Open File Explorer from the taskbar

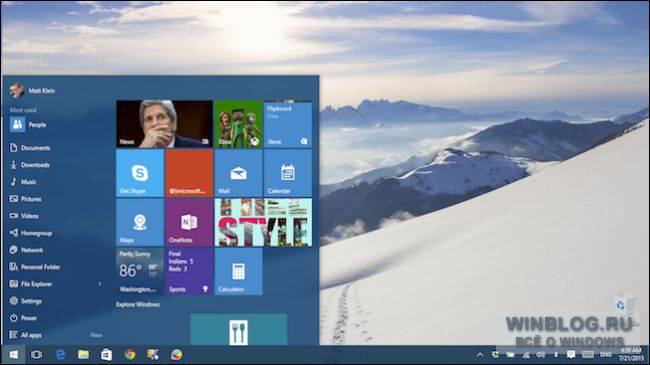[83, 355]
